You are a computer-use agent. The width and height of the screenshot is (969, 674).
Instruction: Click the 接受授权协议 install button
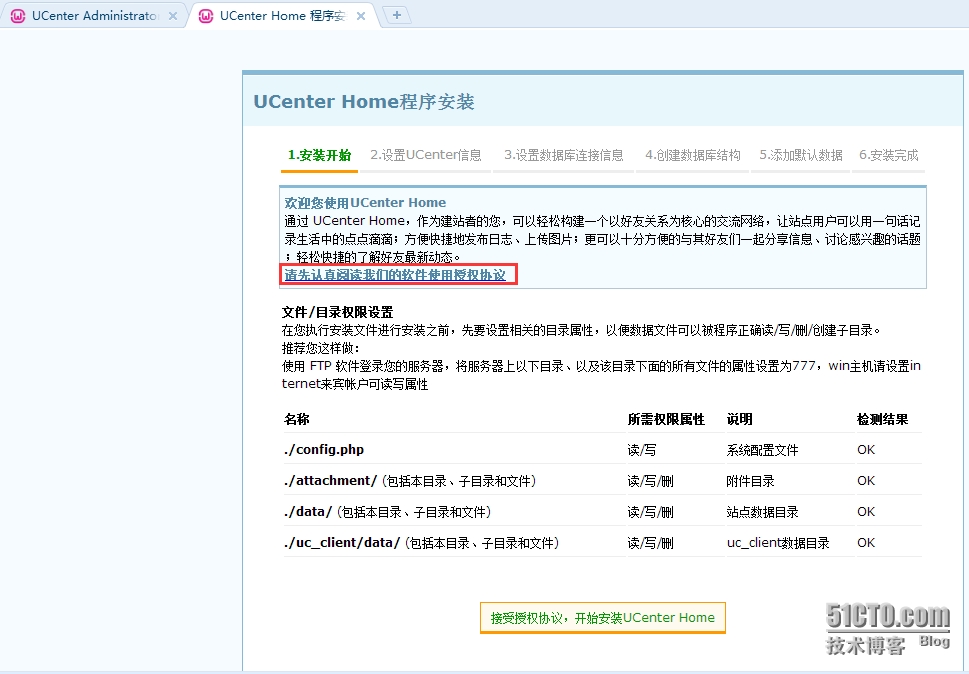click(x=602, y=617)
